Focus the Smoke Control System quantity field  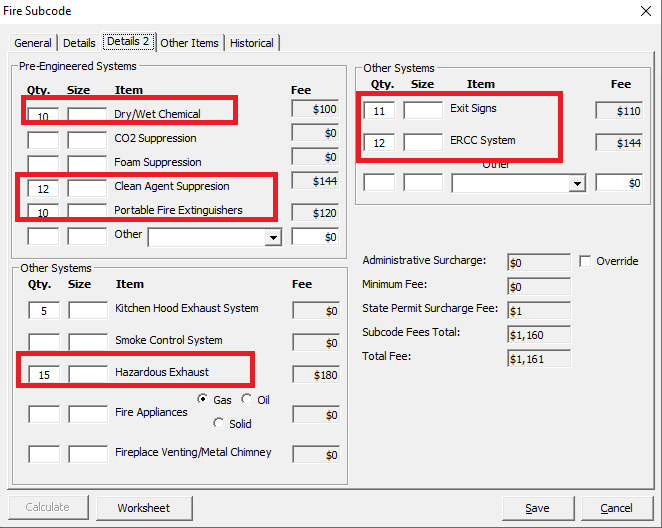[43, 342]
